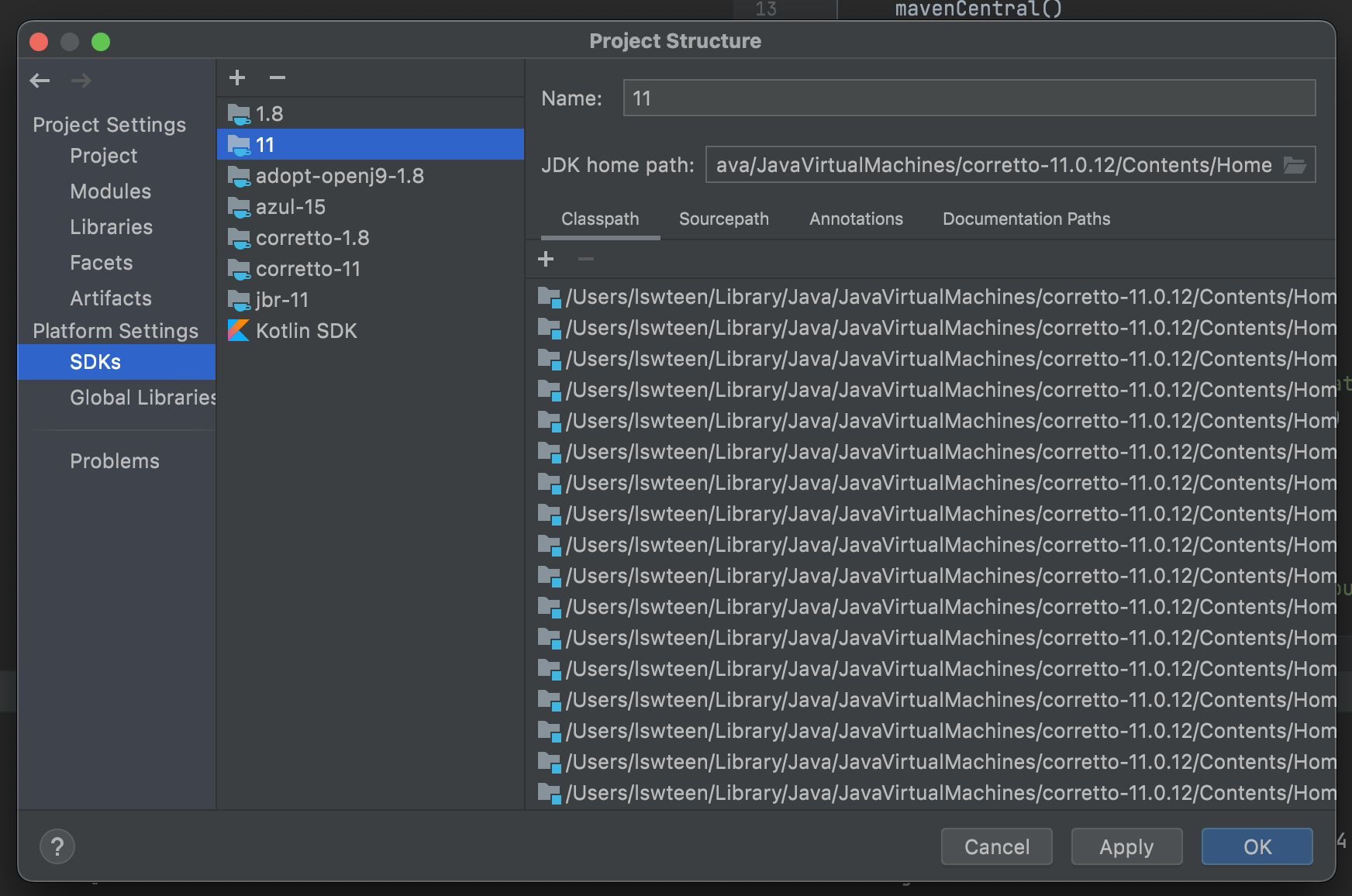The height and width of the screenshot is (896, 1352).
Task: Click corretto-11 JDK folder icon
Action: [x=240, y=270]
